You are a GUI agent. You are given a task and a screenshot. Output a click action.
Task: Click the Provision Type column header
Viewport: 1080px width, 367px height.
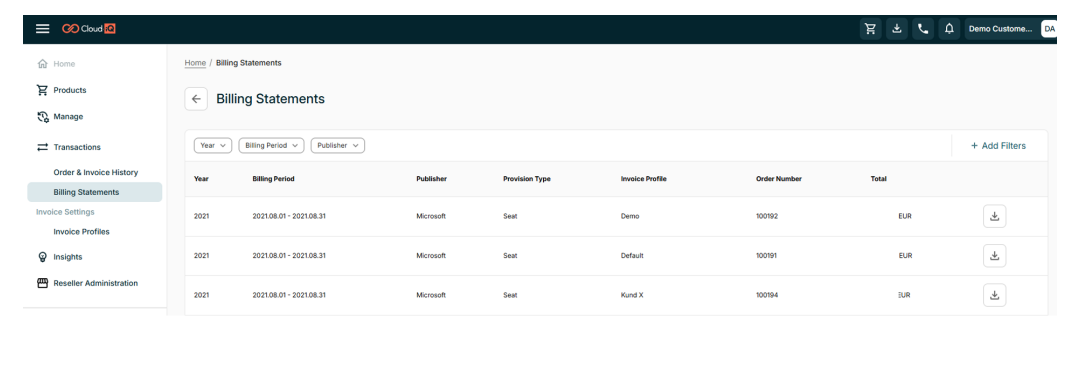[527, 179]
